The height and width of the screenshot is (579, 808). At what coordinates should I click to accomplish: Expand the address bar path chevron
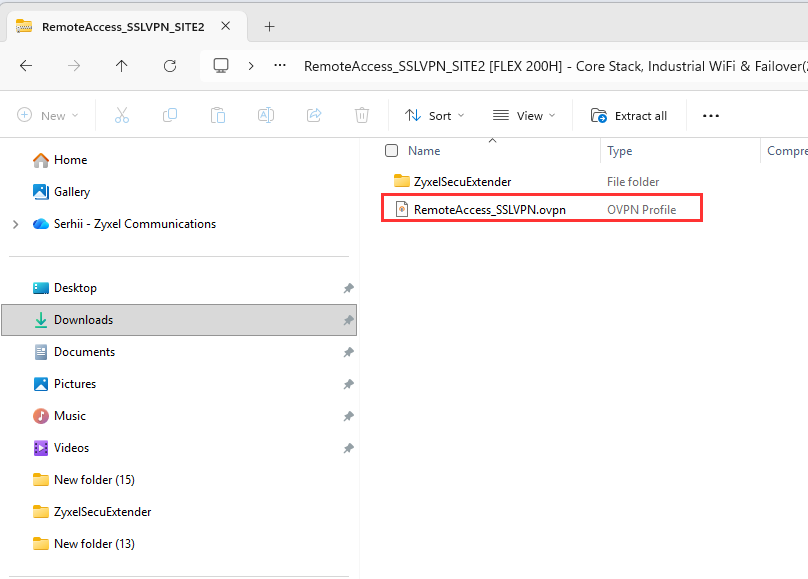click(251, 66)
